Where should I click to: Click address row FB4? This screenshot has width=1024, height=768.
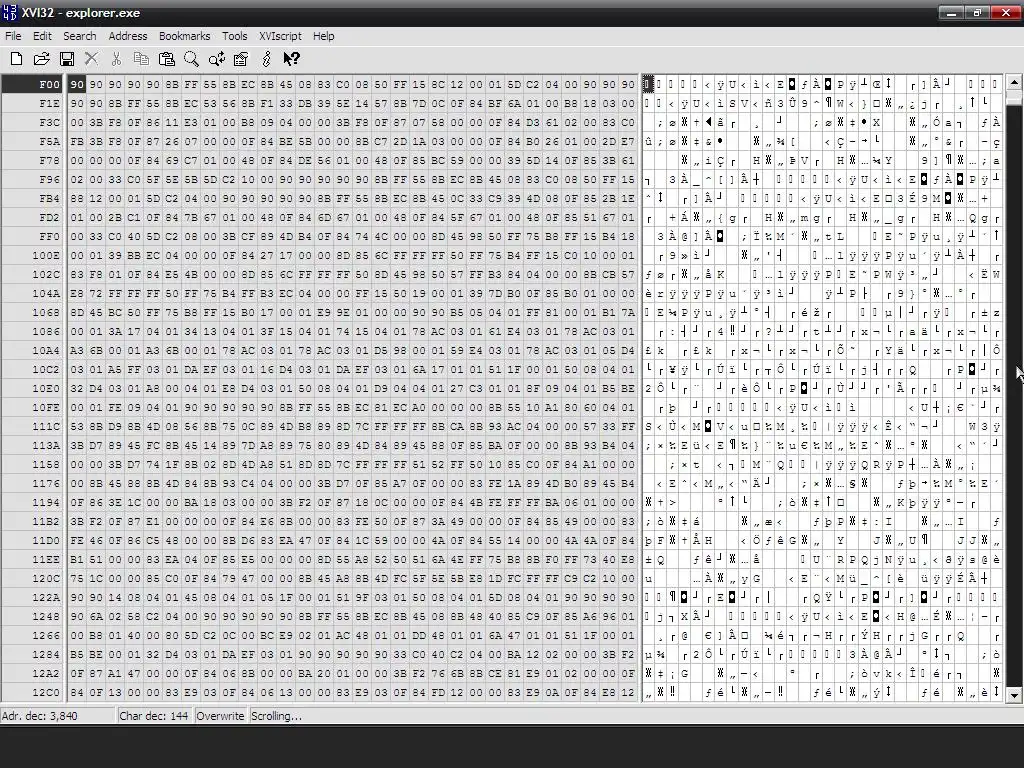coord(33,198)
